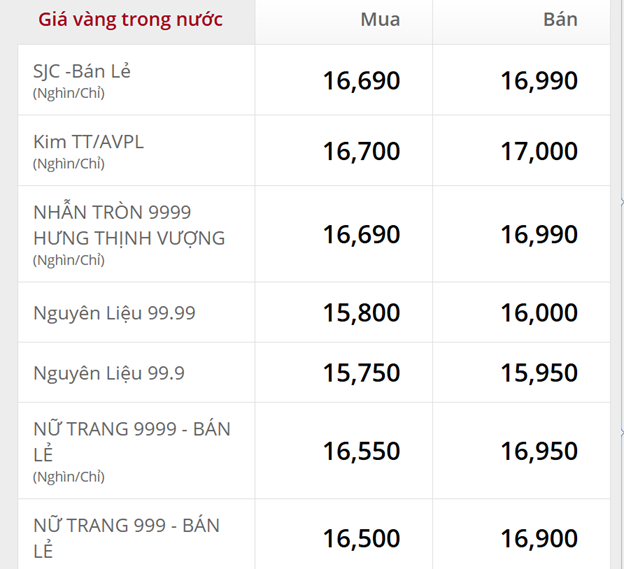This screenshot has width=624, height=569.
Task: Click NỮ TRANG 9999 buy price 16,550
Action: 361,451
